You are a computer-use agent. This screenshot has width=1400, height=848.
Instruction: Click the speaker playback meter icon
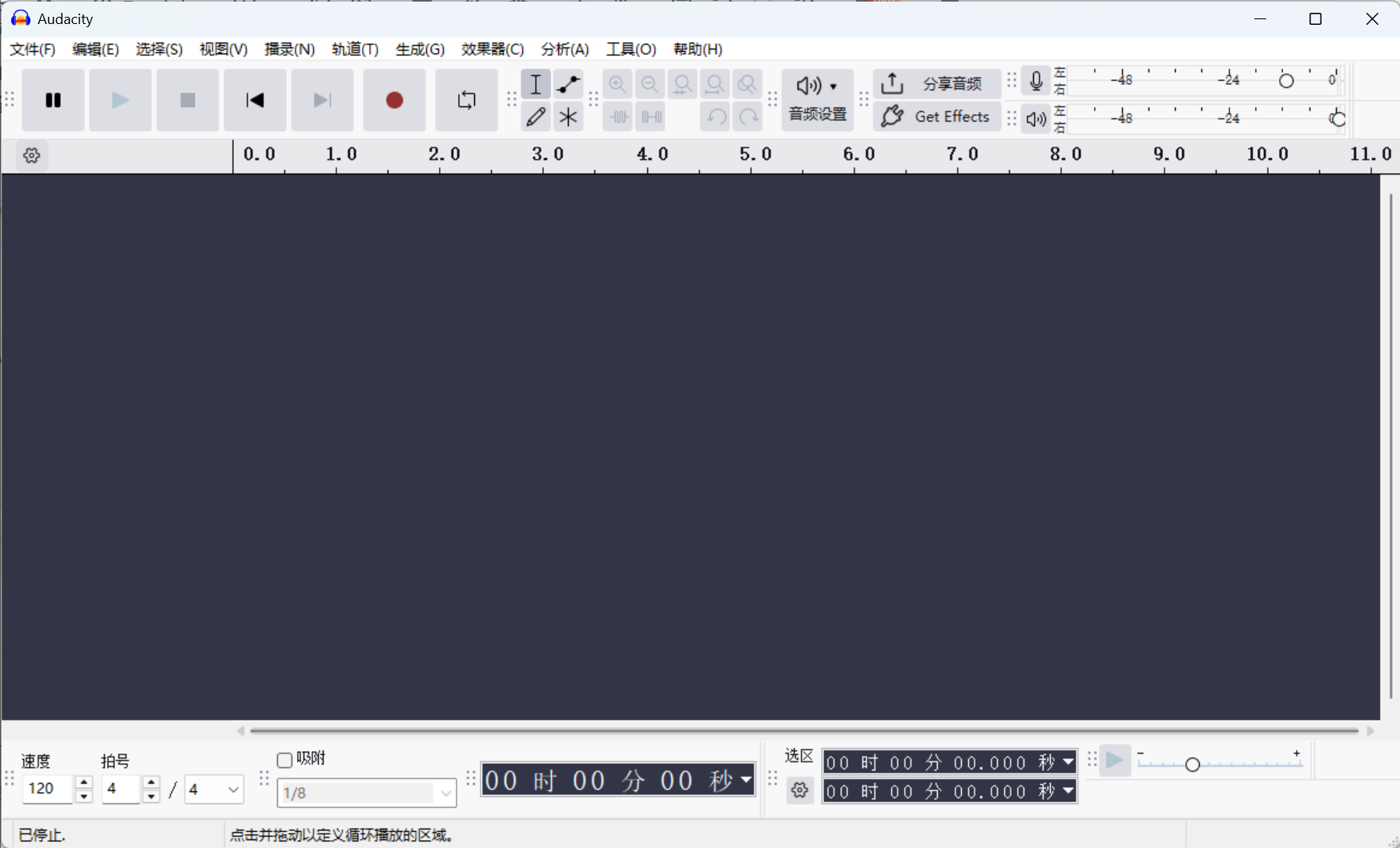(1036, 119)
